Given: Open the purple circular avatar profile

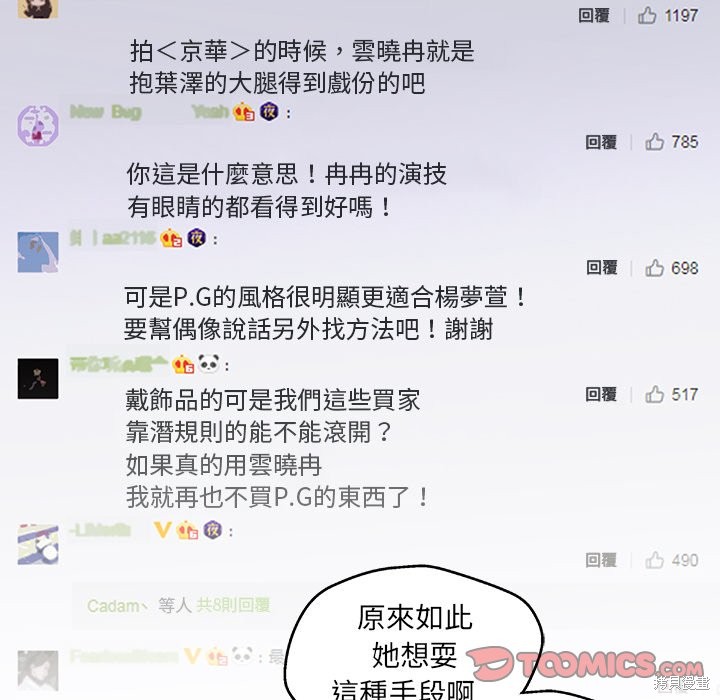Looking at the screenshot, I should coord(38,125).
